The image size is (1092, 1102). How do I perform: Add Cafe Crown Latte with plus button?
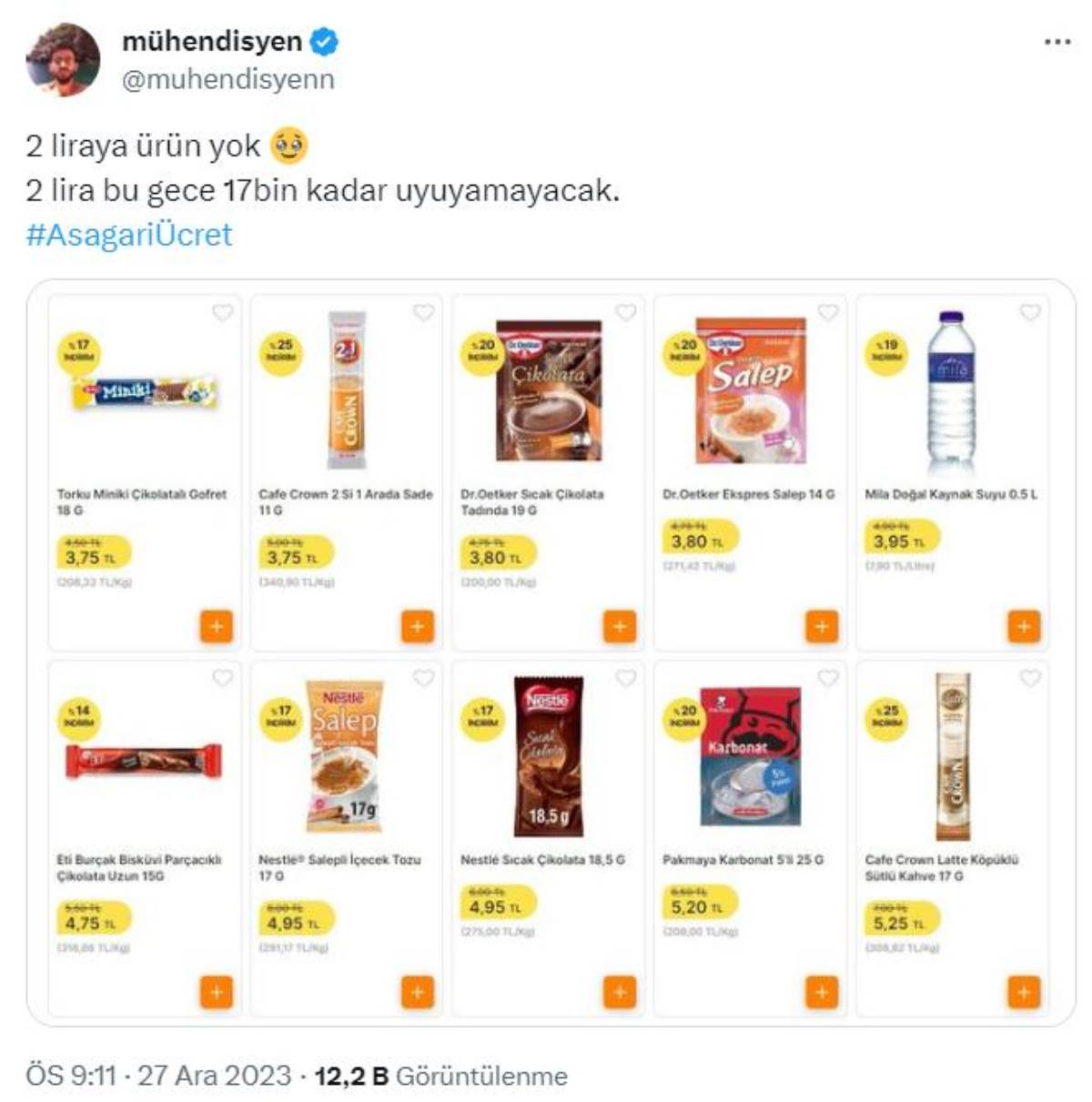pyautogui.click(x=1024, y=992)
